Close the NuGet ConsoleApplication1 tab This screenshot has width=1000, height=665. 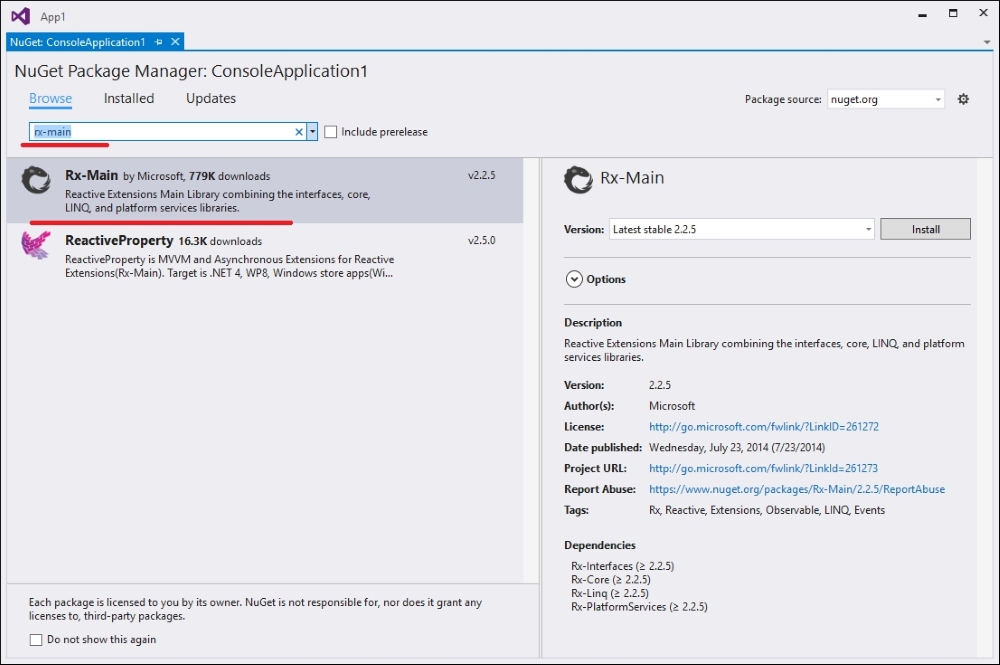pyautogui.click(x=175, y=42)
